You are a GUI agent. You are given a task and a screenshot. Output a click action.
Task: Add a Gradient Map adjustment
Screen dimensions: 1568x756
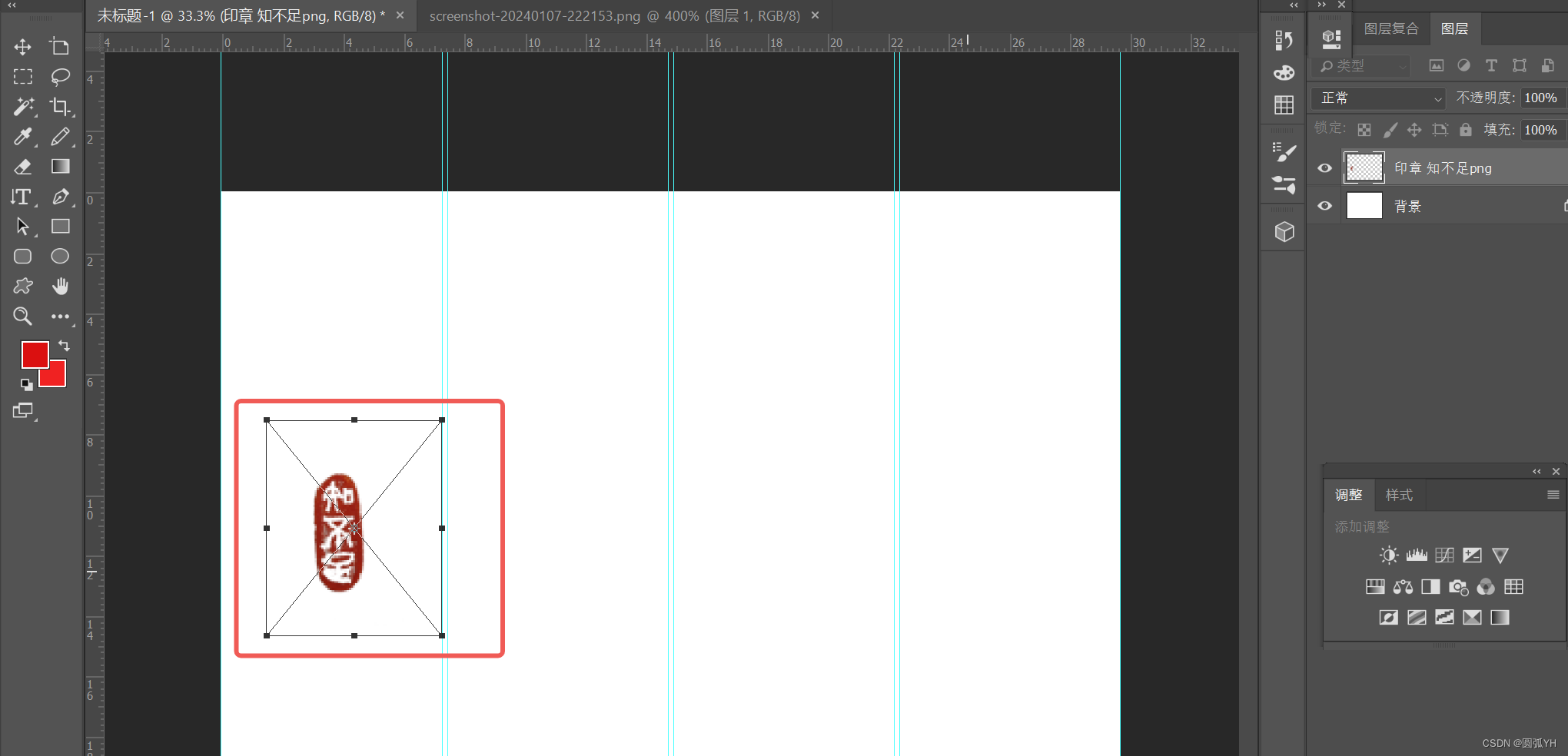pos(1500,618)
